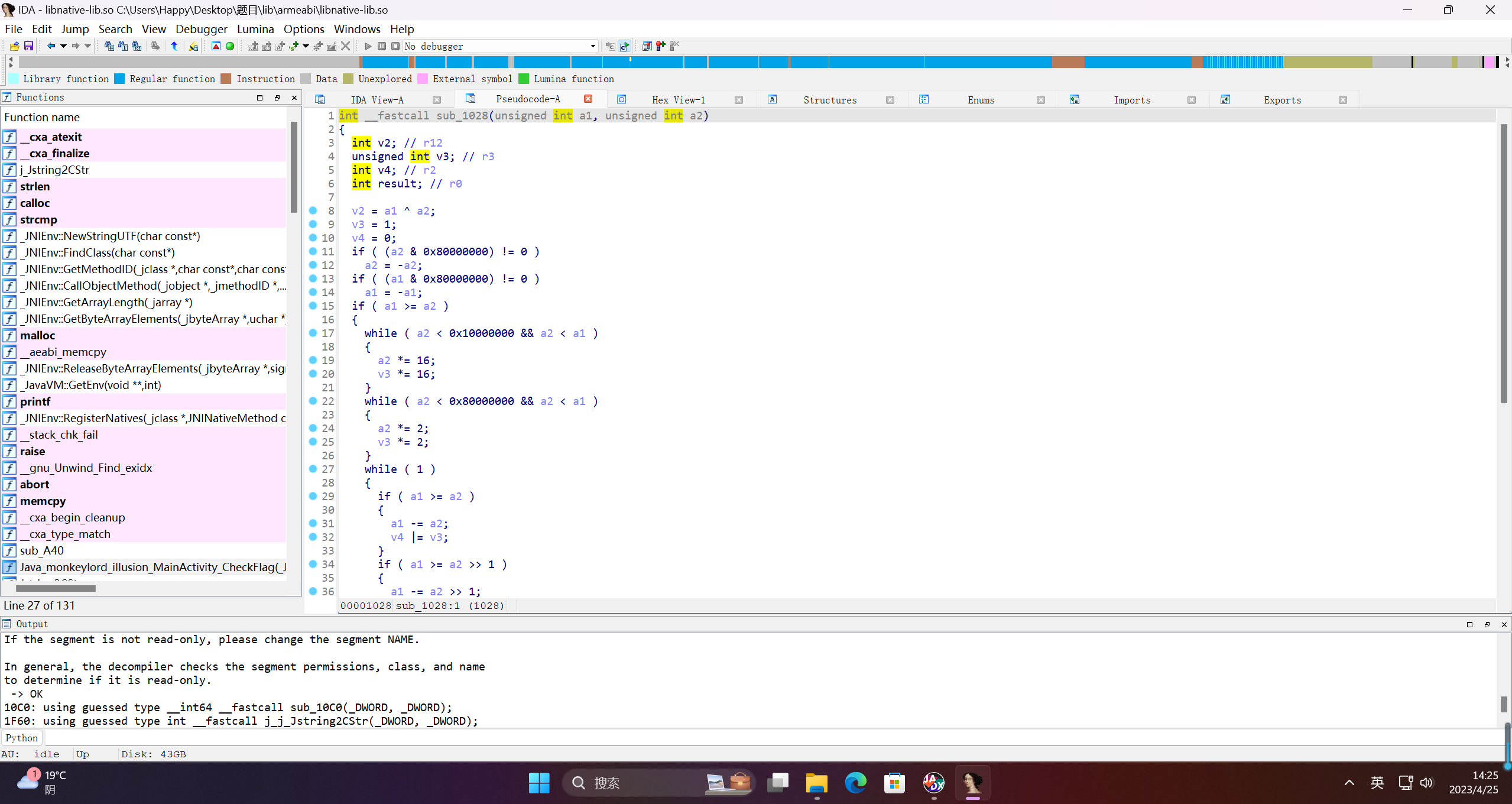Toggle breakpoint dot on line 17
1512x804 pixels.
(313, 333)
